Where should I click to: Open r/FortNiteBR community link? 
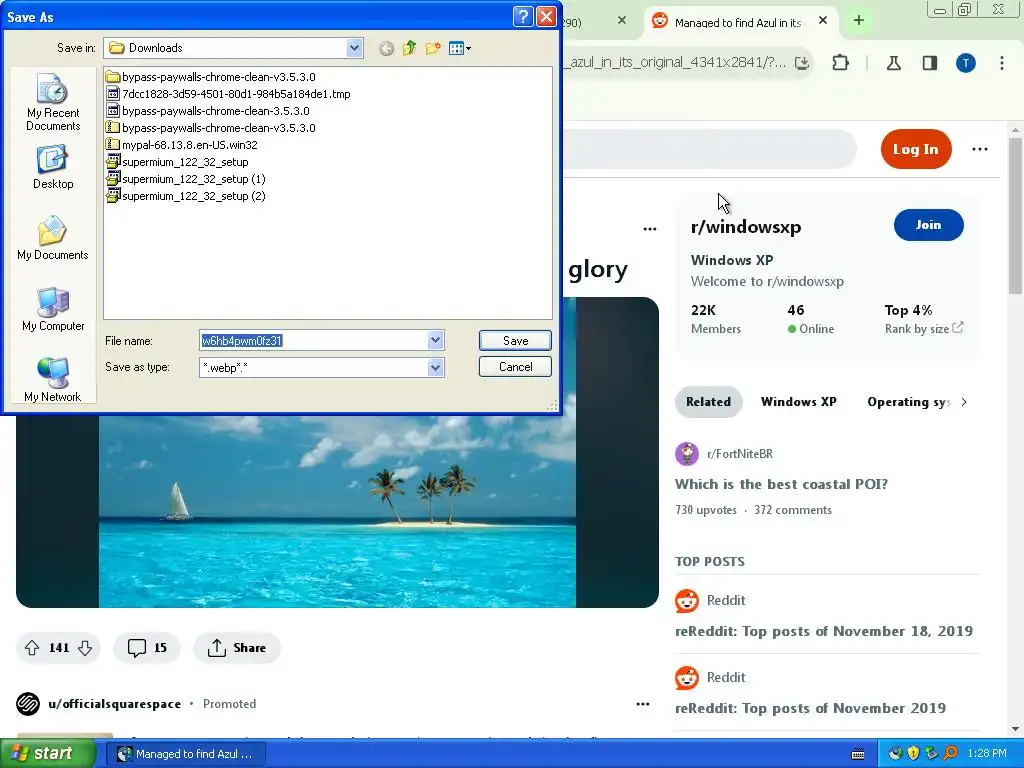pos(739,453)
